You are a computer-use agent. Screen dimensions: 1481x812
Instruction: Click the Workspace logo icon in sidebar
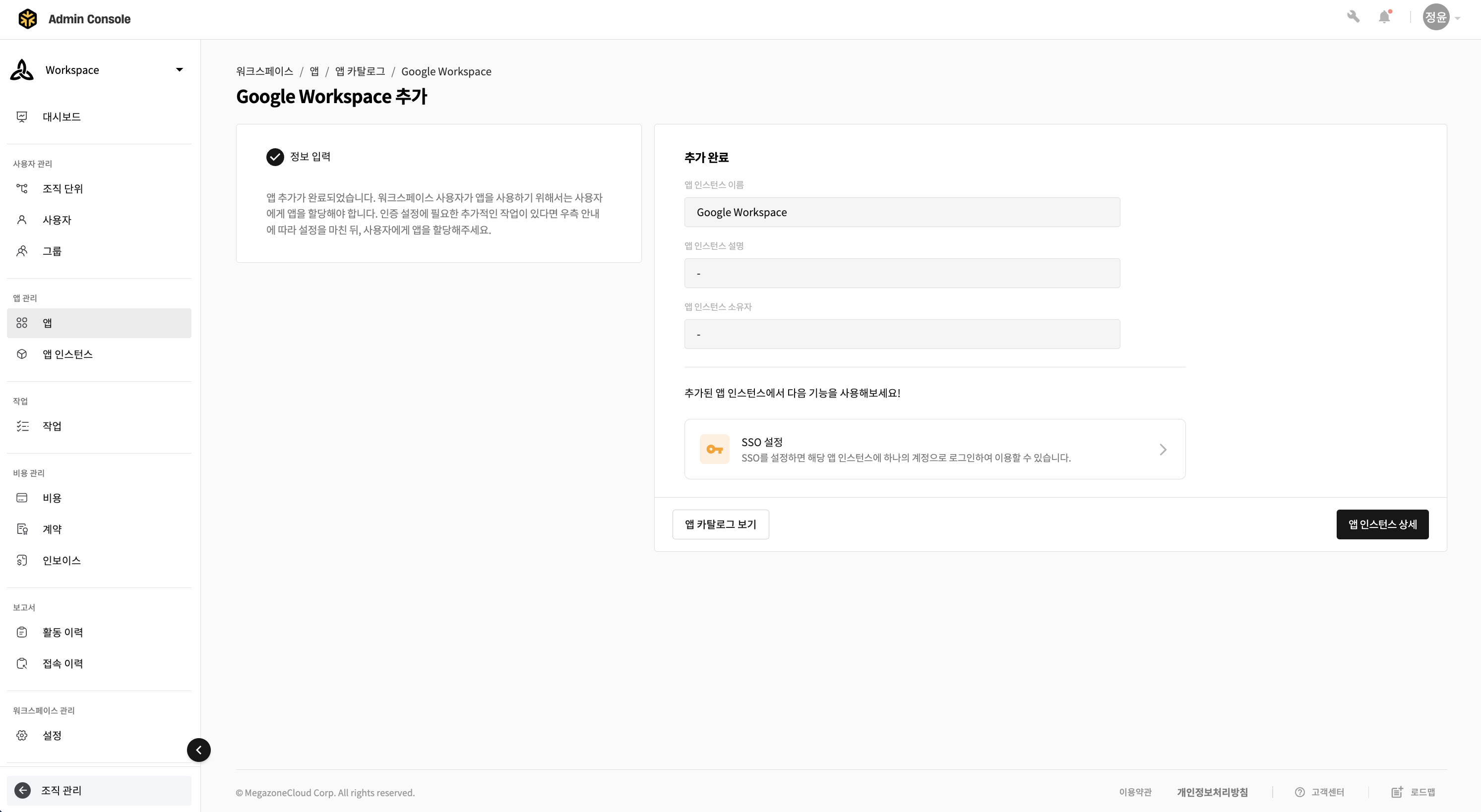(x=22, y=69)
